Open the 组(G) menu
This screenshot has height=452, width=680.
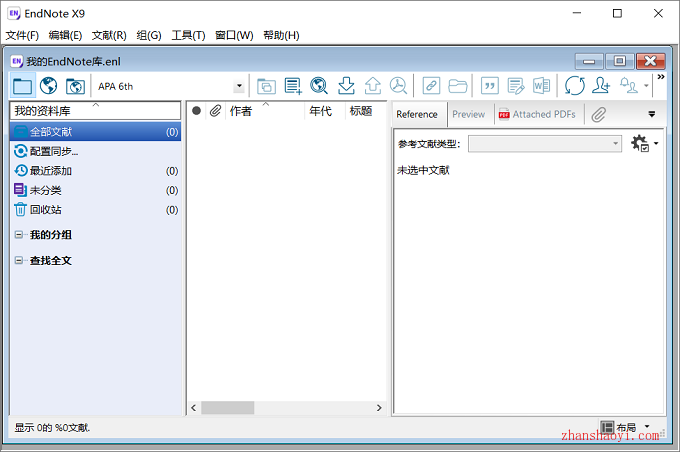[149, 35]
